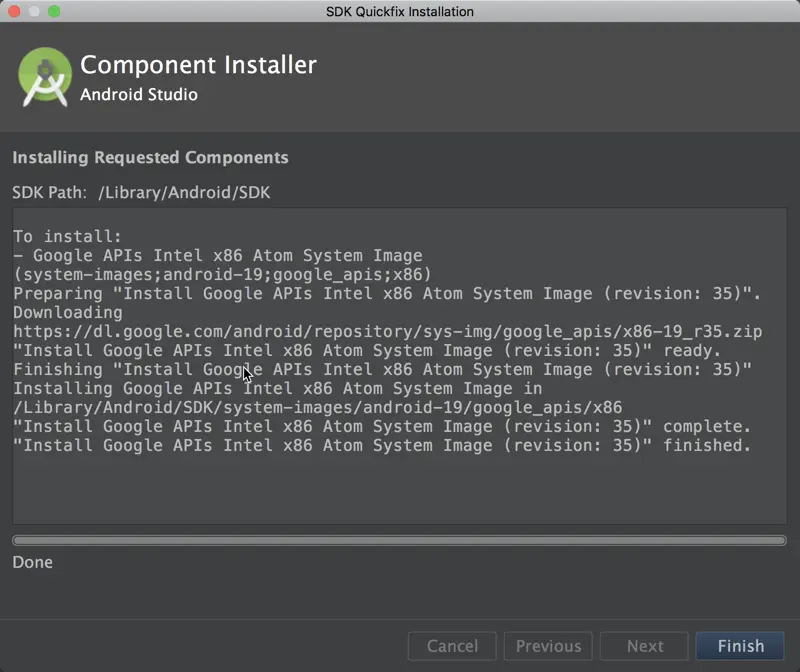
Task: Select the Previous button
Action: (x=548, y=646)
